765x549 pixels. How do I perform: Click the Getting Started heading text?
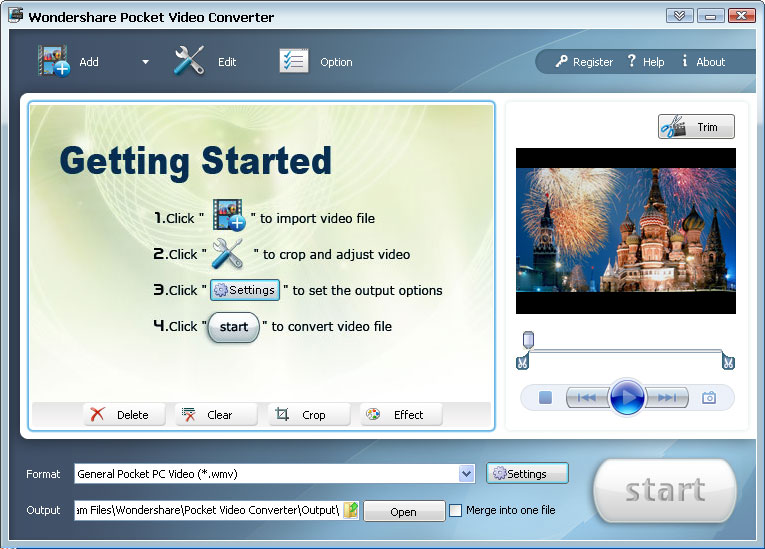196,162
